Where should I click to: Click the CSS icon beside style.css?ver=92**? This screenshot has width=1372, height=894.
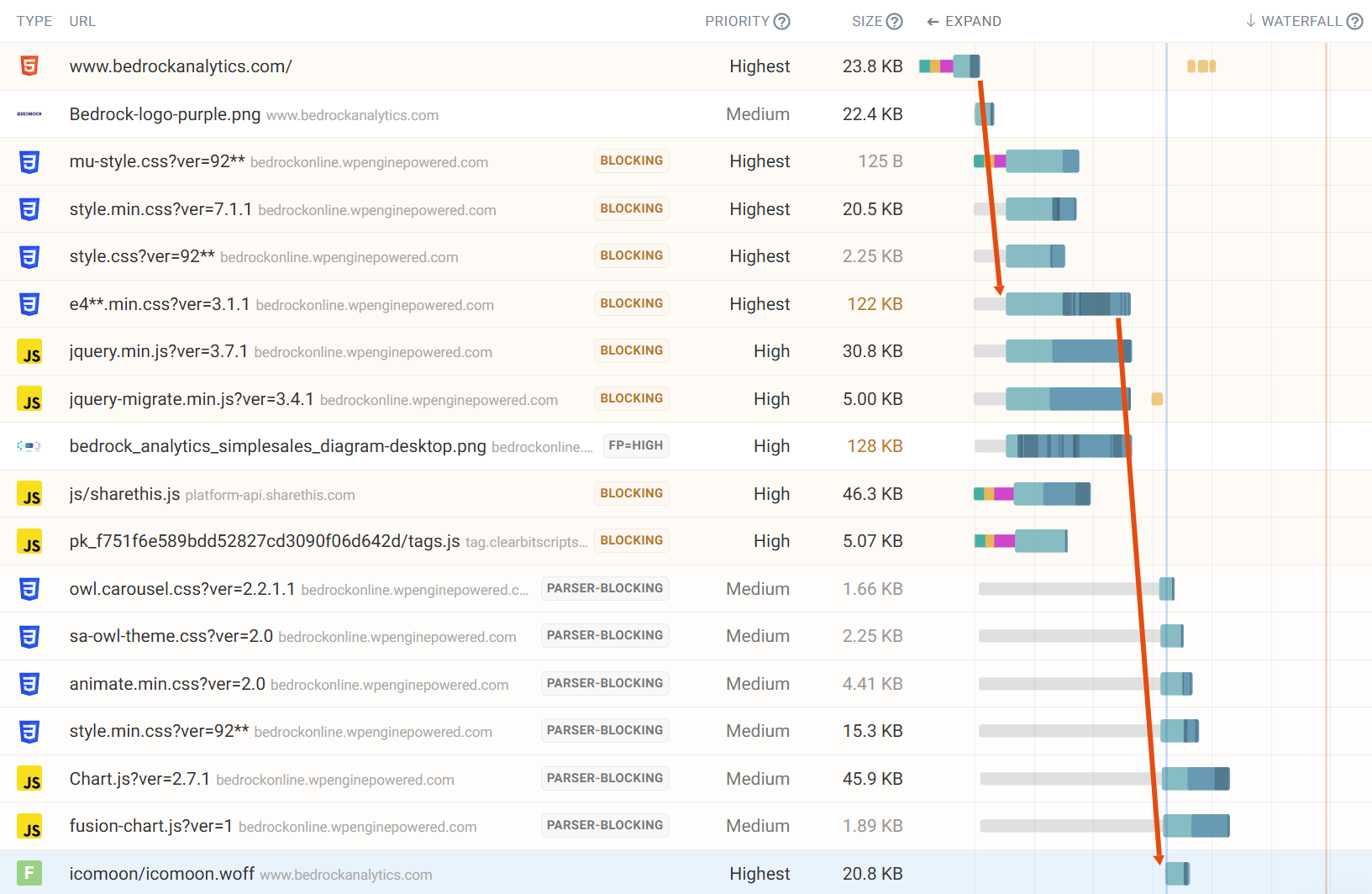pos(29,256)
